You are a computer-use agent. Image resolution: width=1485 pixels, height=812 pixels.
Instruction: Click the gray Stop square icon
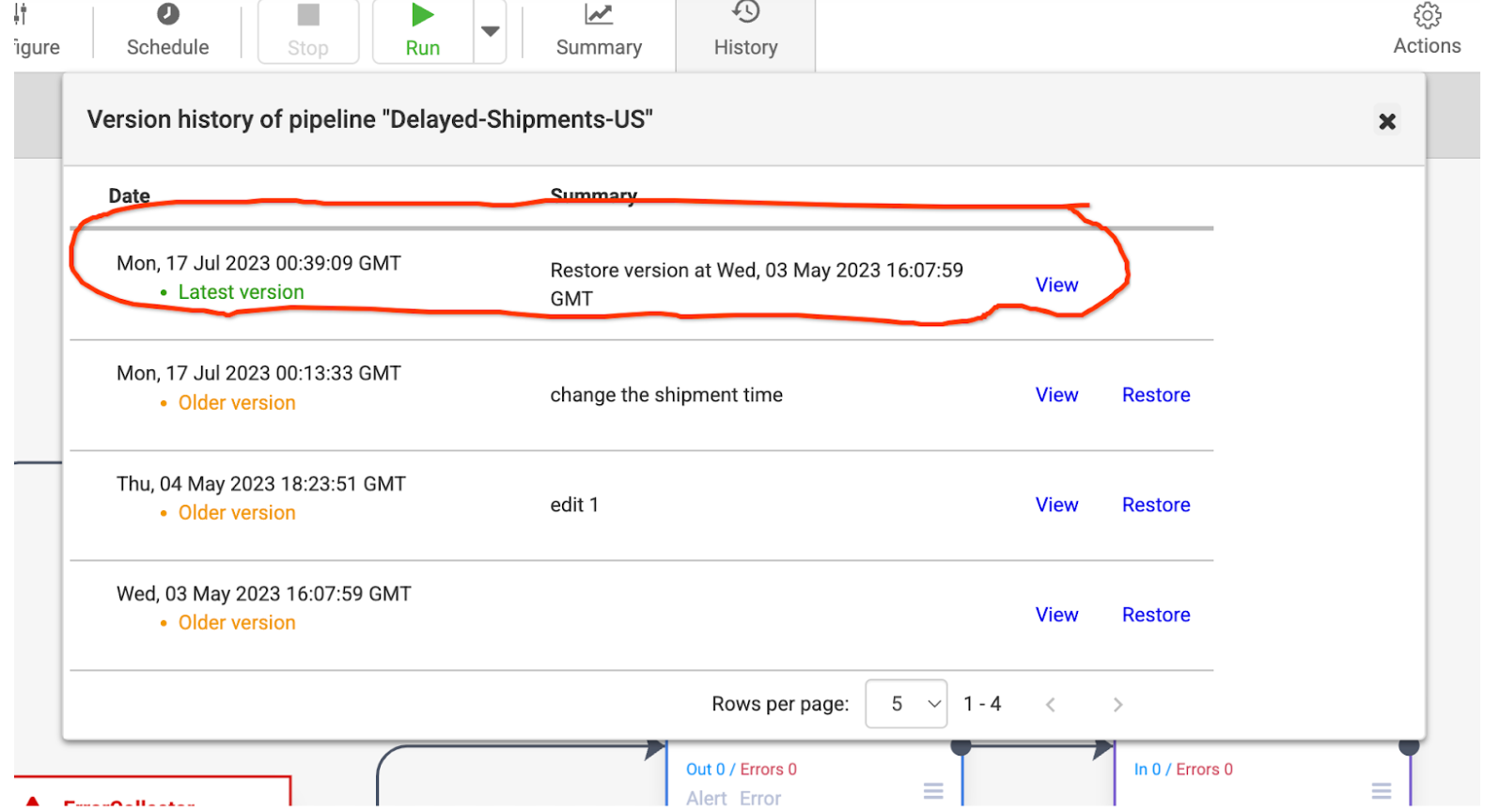point(308,14)
